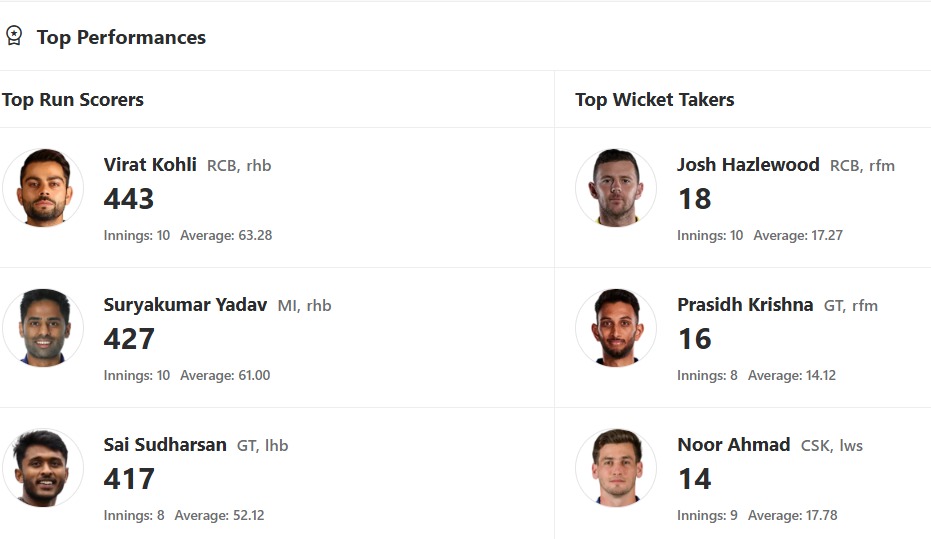Screen dimensions: 931x539
Task: Select the Top Run Scorers heading
Action: pos(73,100)
